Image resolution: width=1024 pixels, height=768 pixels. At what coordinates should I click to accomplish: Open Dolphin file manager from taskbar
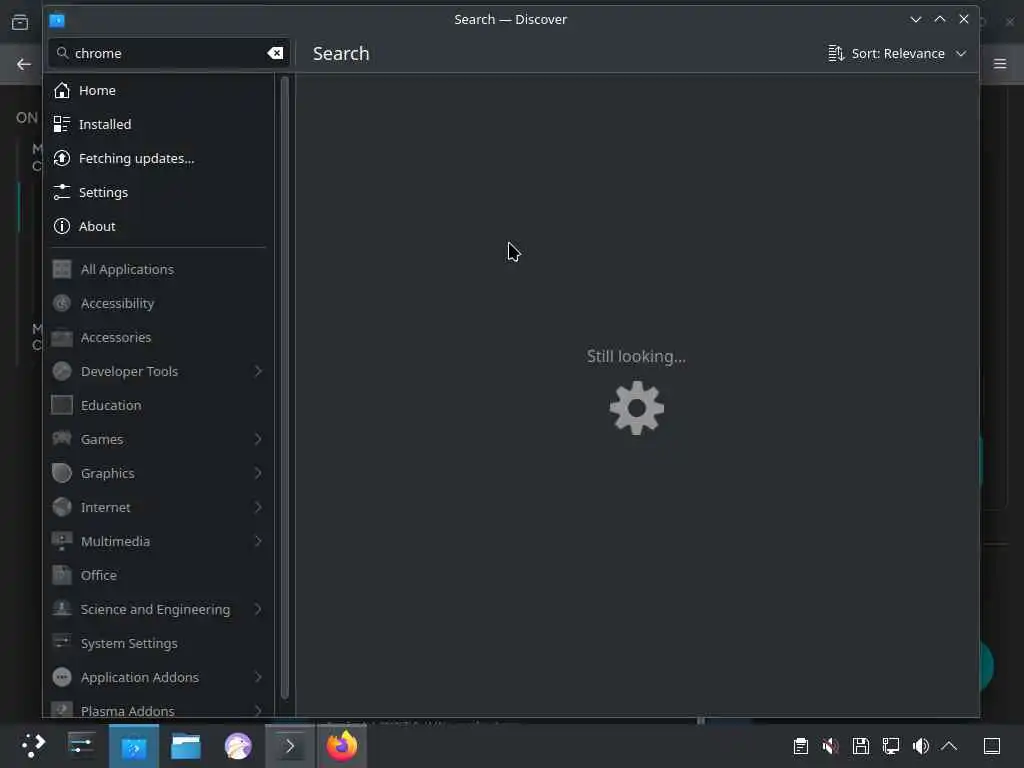pos(185,746)
